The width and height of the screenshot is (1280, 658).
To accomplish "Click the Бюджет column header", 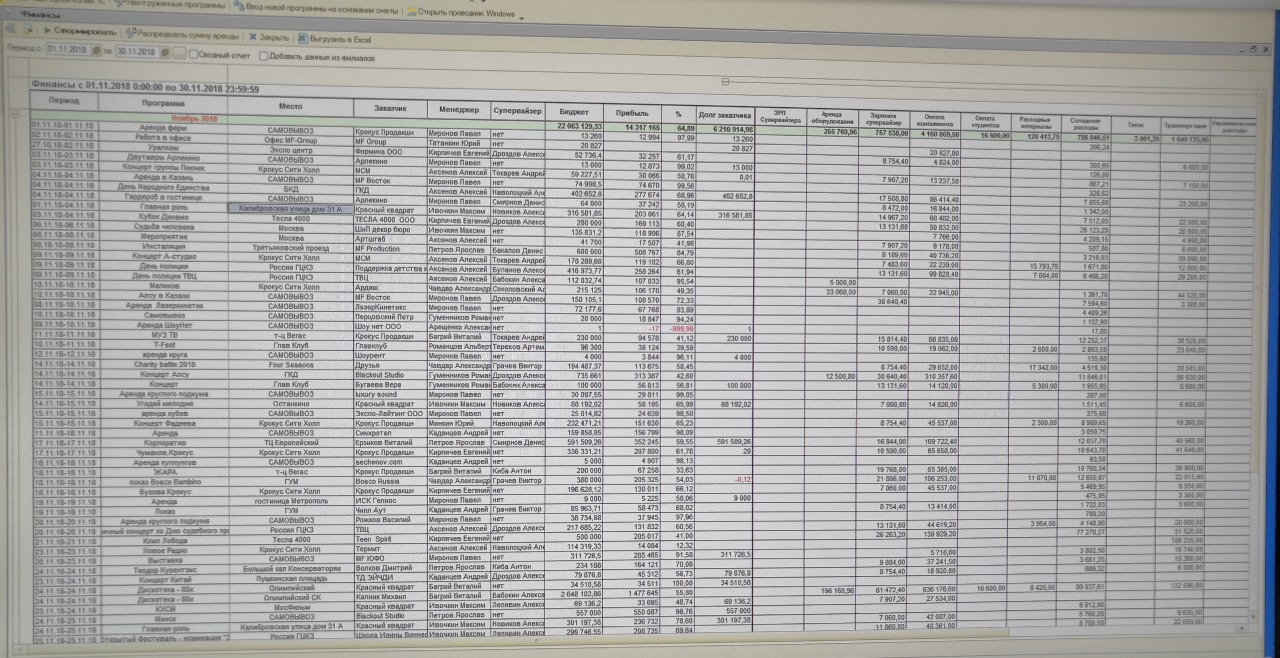I will point(574,112).
